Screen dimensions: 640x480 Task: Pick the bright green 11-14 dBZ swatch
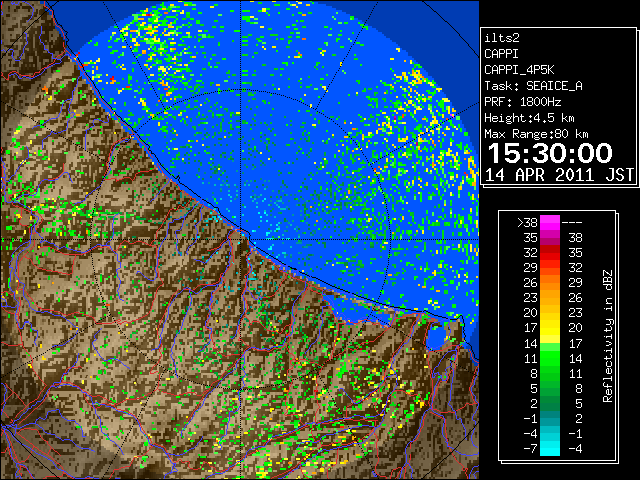(x=550, y=358)
